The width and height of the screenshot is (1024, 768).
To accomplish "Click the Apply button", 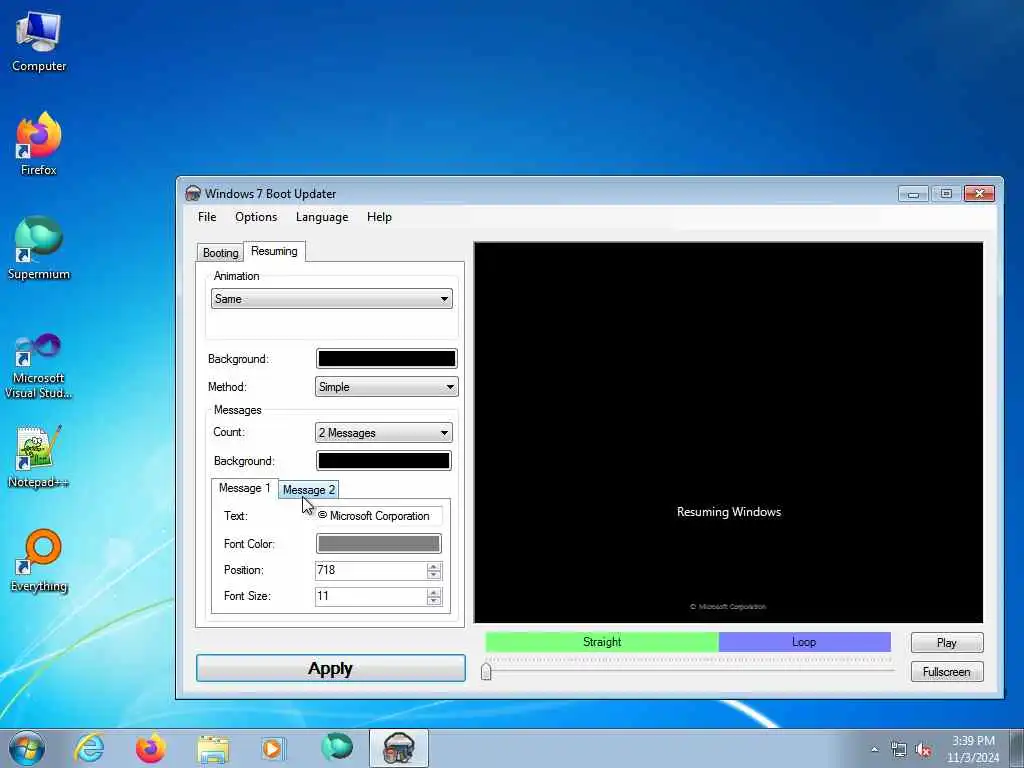I will point(331,668).
